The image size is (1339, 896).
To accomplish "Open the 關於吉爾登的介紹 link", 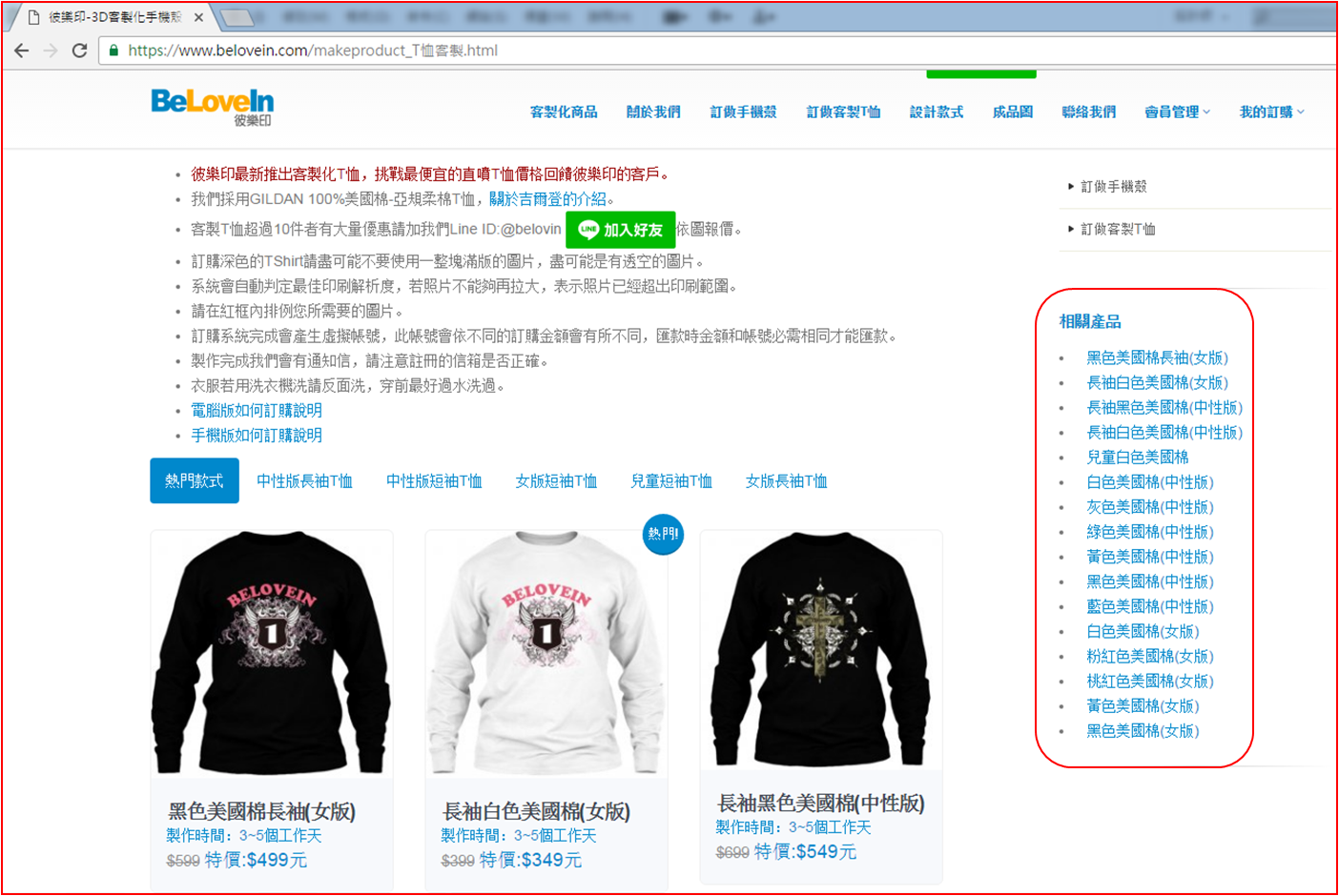I will 547,199.
